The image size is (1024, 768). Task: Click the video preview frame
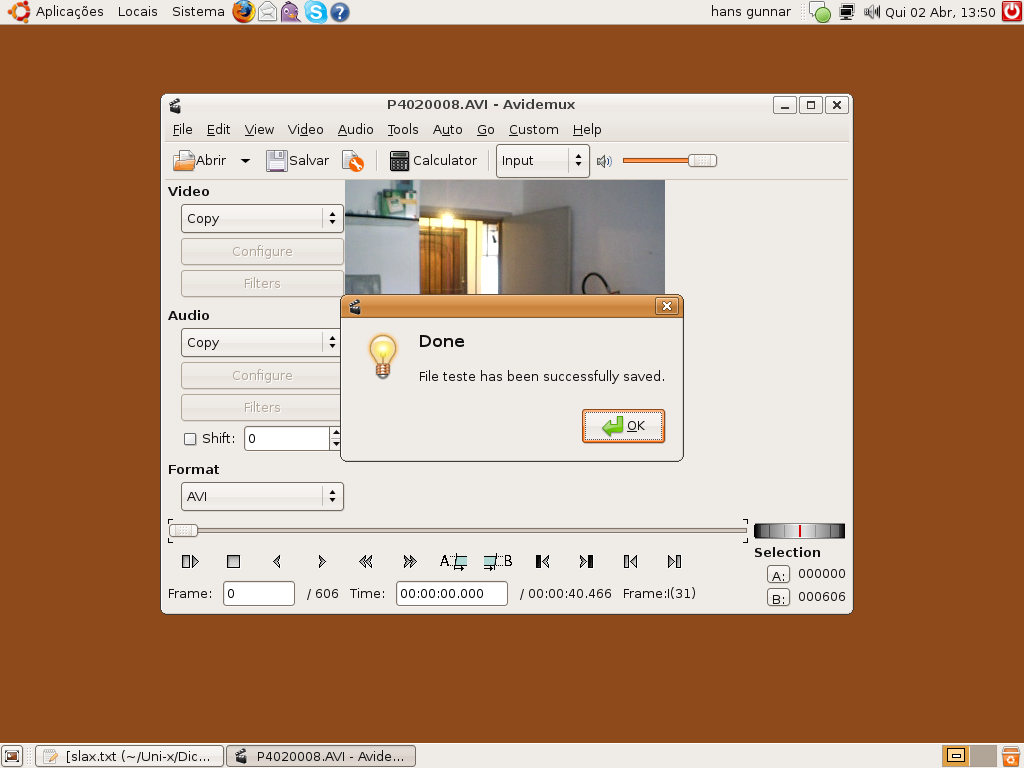click(x=504, y=237)
